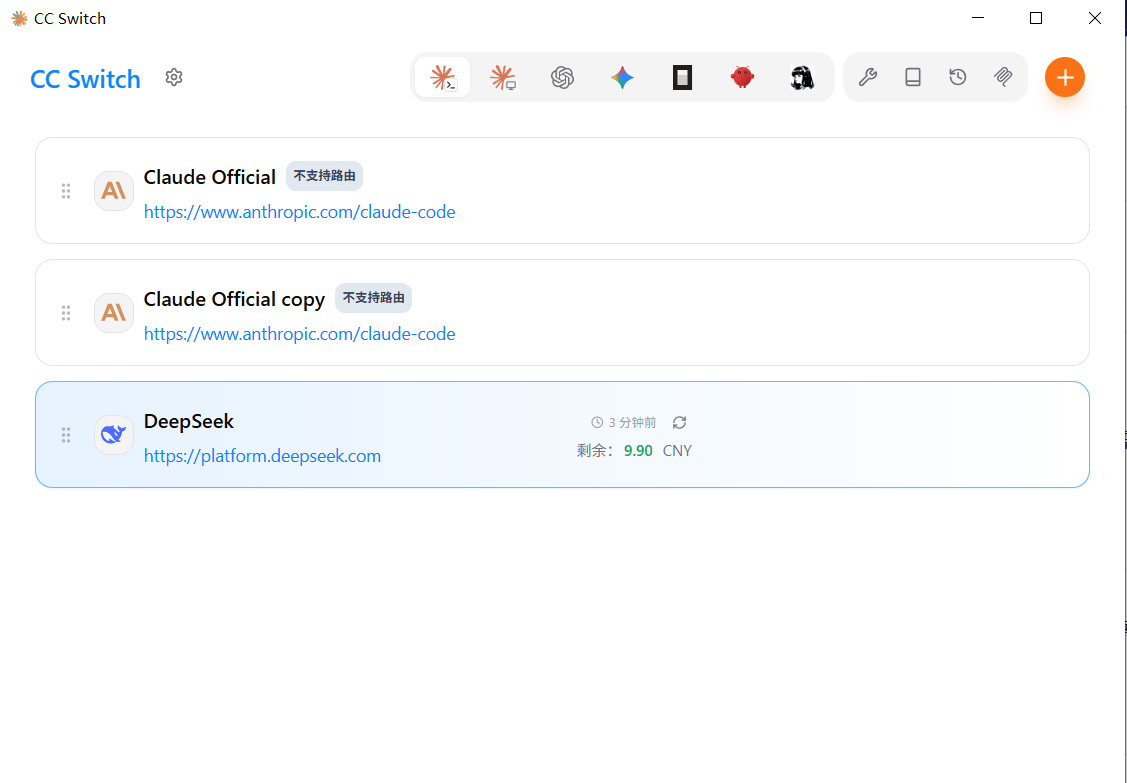
Task: Select the red creature app tab
Action: tap(742, 77)
